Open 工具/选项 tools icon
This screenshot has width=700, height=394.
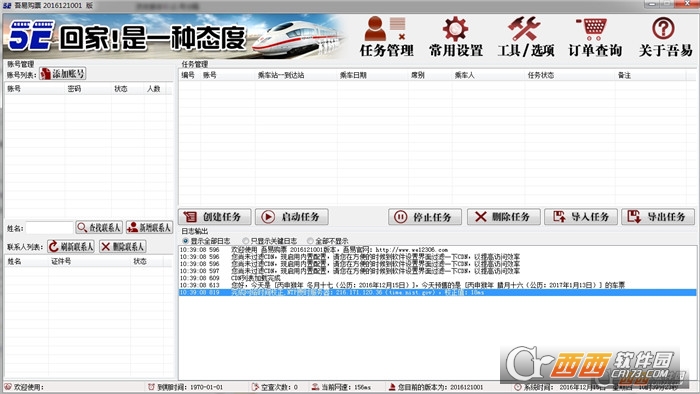(x=525, y=37)
